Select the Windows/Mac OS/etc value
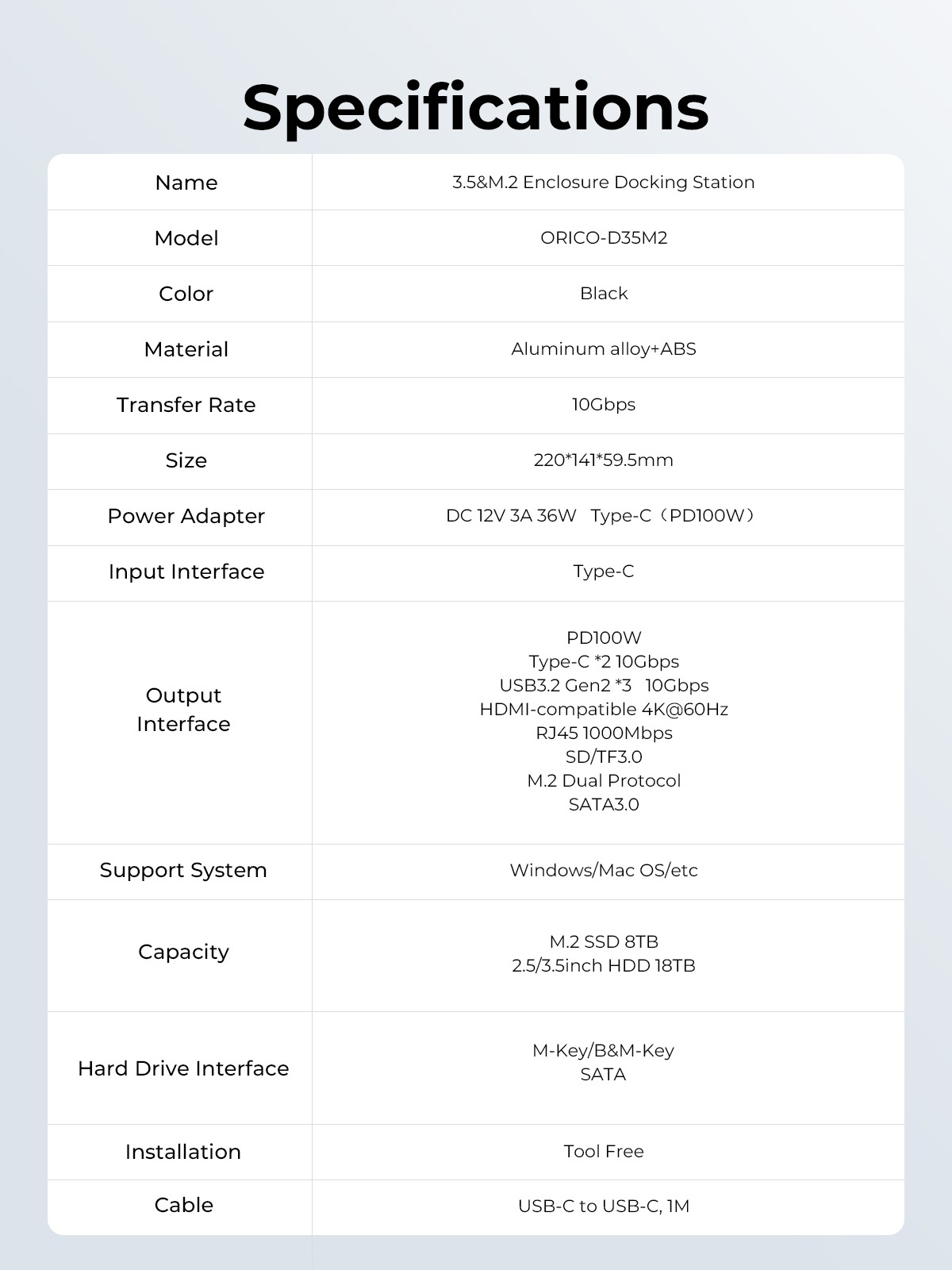This screenshot has height=1270, width=952. click(604, 871)
